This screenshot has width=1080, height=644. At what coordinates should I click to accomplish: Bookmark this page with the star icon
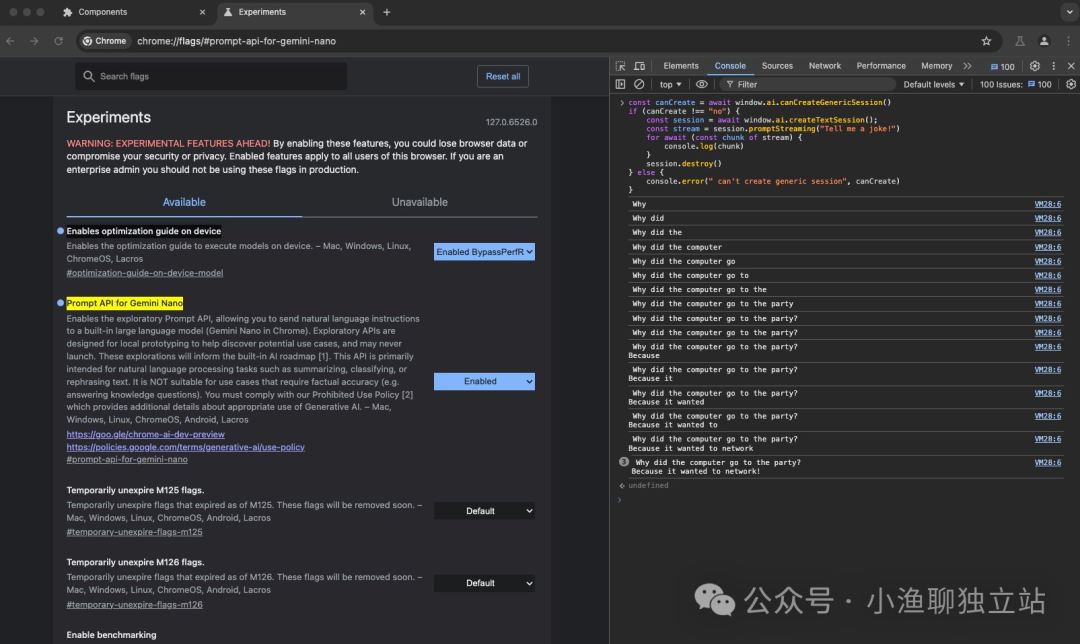click(986, 41)
